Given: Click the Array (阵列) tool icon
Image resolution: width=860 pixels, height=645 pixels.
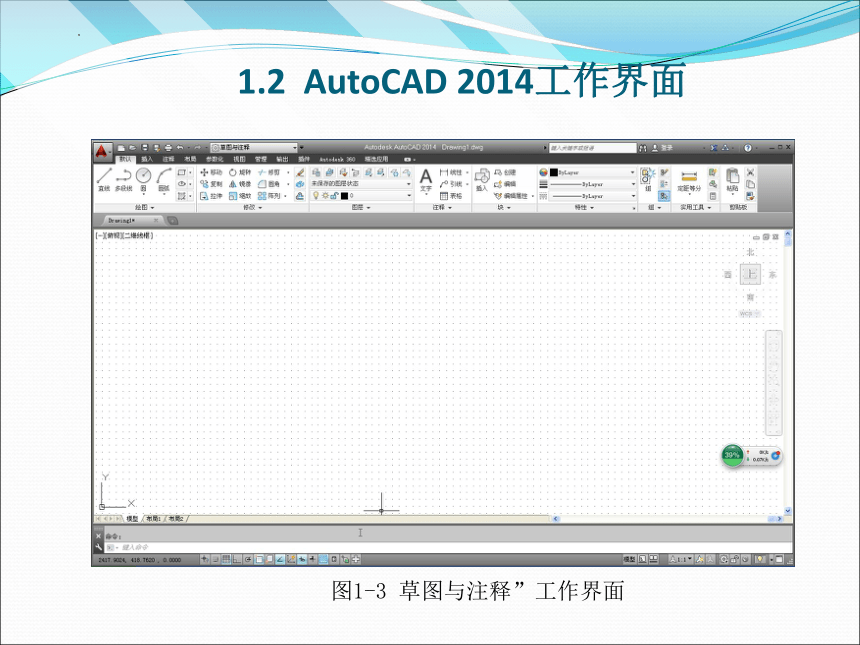Looking at the screenshot, I should coord(262,196).
